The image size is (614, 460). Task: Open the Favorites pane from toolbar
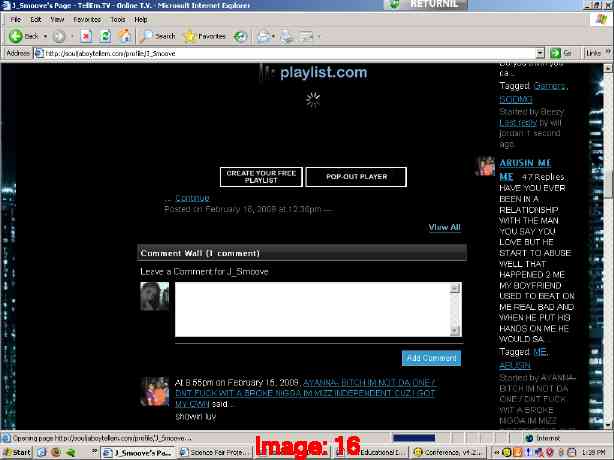tap(205, 36)
